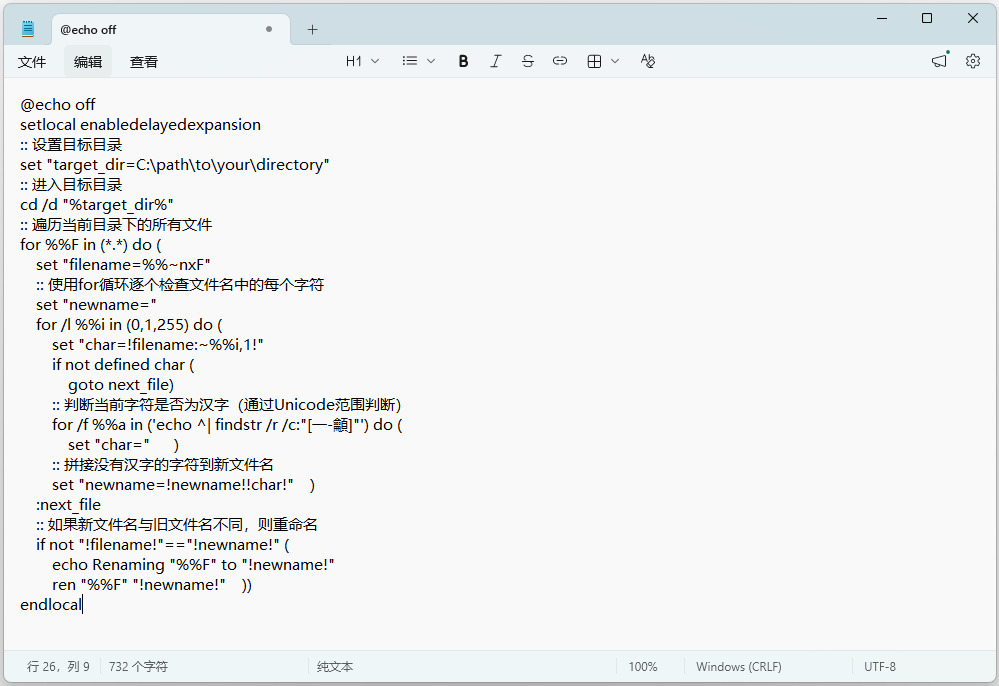The image size is (999, 686).
Task: Click the line ':: 设置目标目录'
Action: (71, 145)
